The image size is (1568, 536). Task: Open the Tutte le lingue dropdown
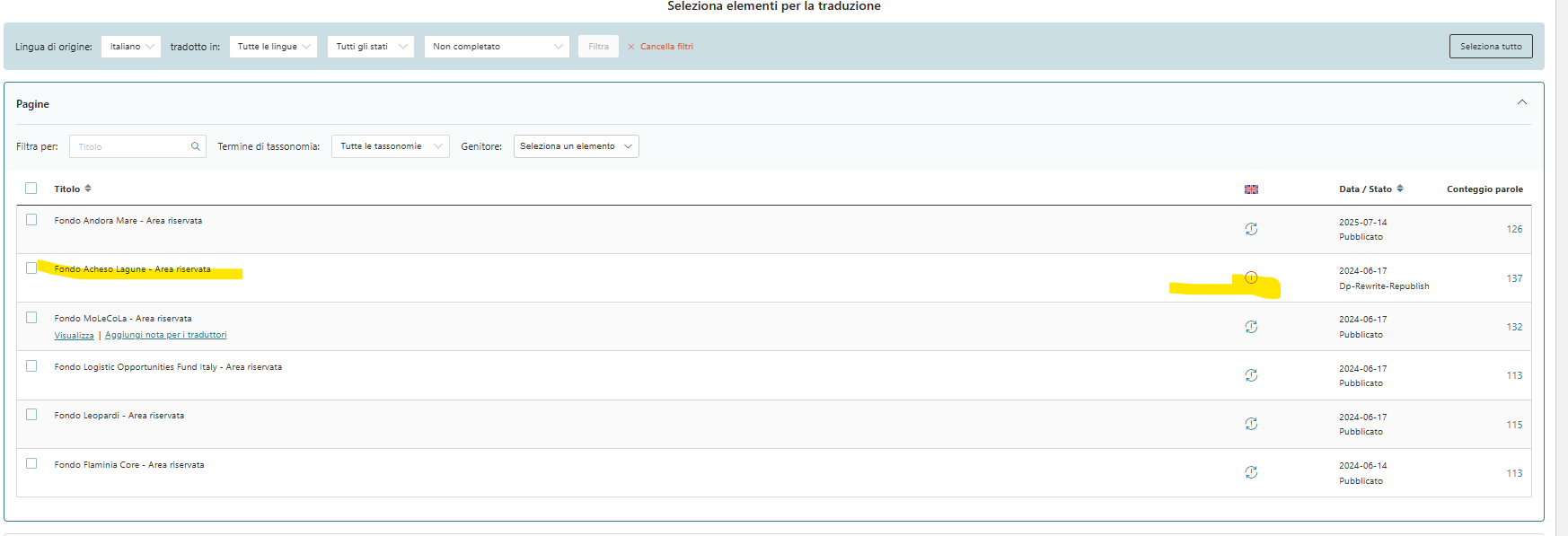273,47
